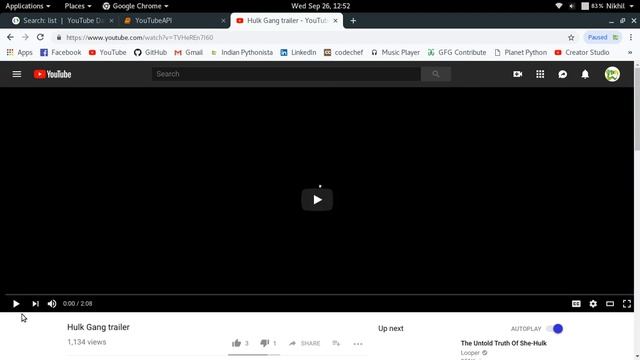Click the Looper channel name

click(470, 353)
